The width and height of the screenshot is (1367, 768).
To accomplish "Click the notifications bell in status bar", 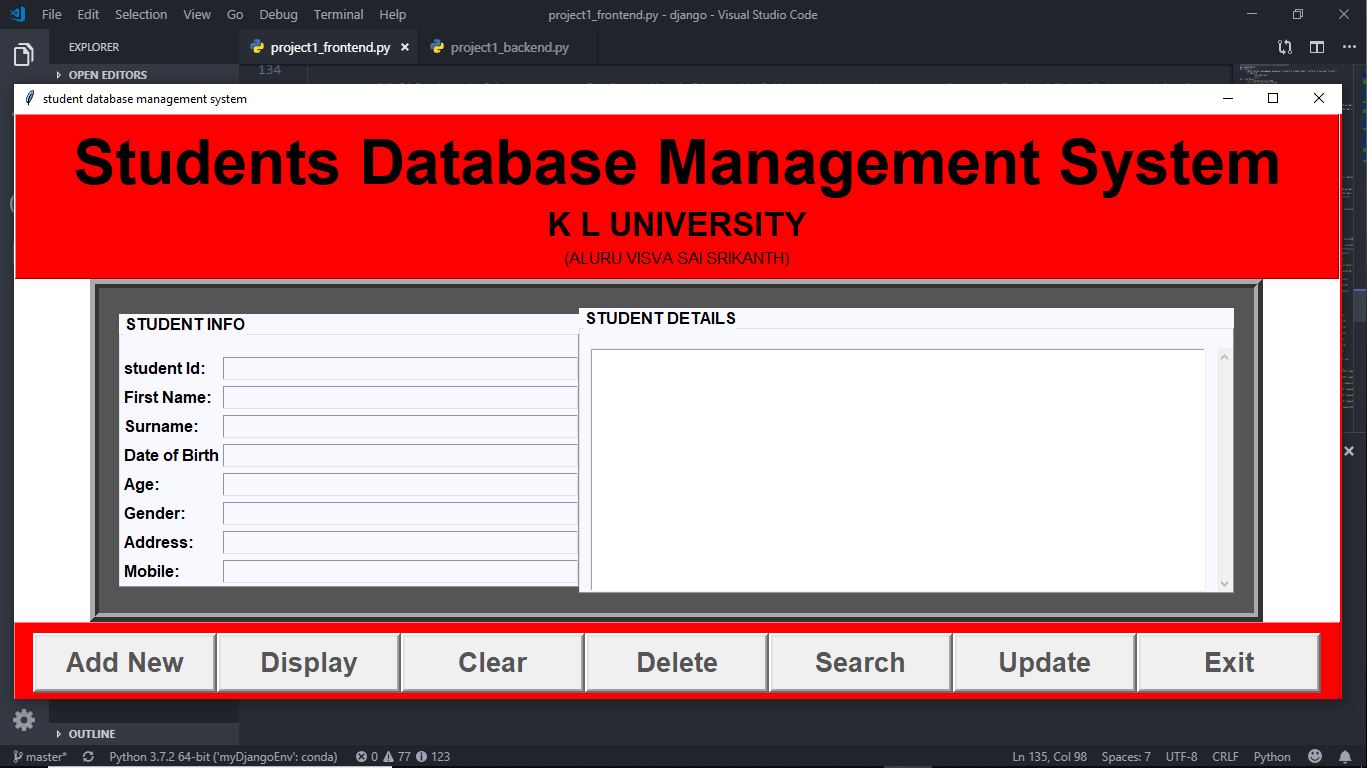I will click(x=1345, y=757).
